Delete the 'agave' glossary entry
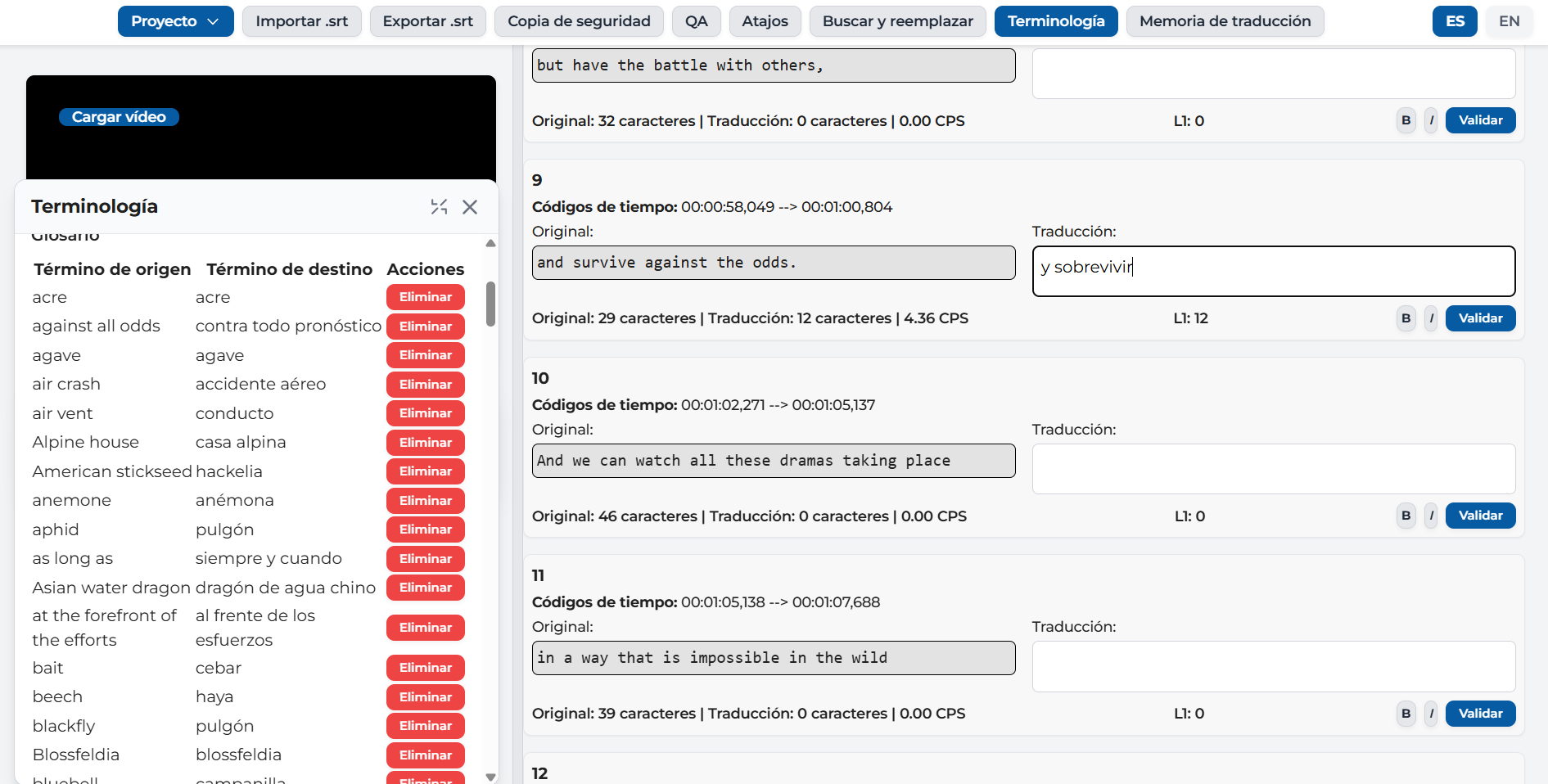 coord(426,355)
